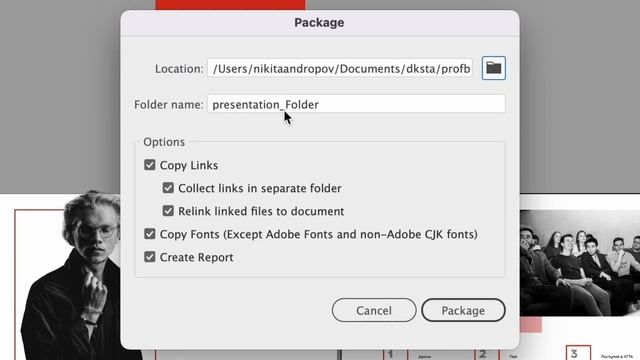The image size is (640, 360).
Task: Cancel the Package dialog
Action: pyautogui.click(x=374, y=310)
